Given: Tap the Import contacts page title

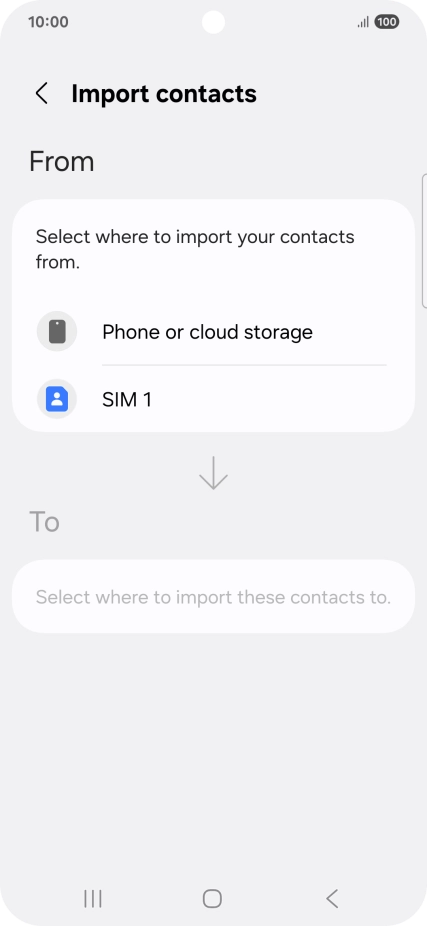Looking at the screenshot, I should 164,94.
